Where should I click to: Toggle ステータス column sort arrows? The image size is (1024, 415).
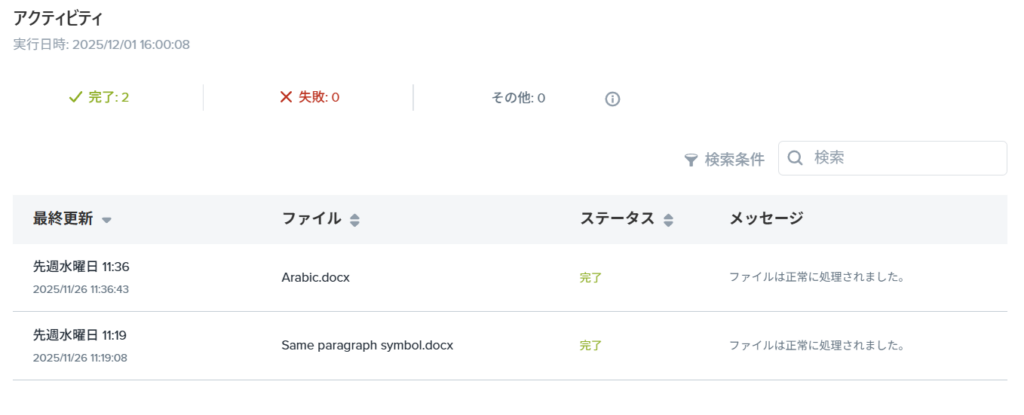[x=668, y=220]
